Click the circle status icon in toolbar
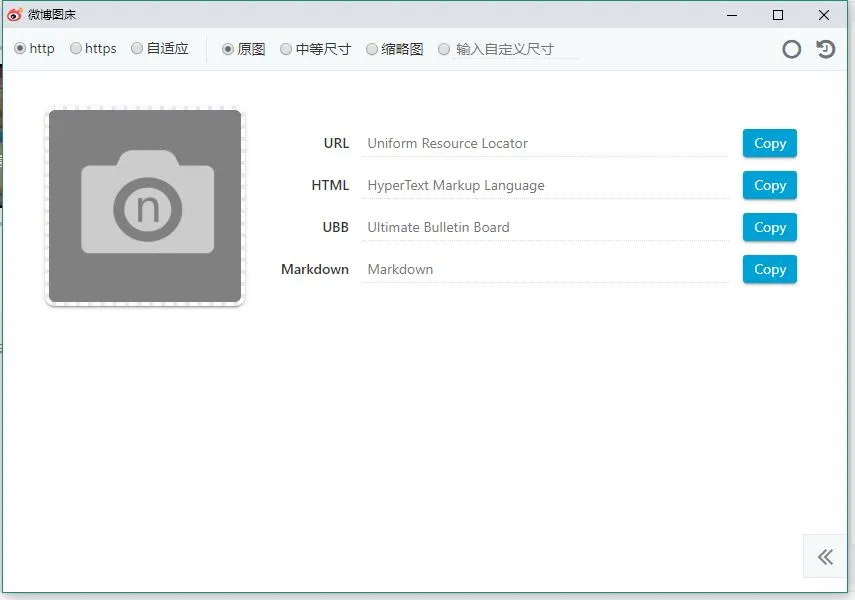This screenshot has width=855, height=600. click(791, 49)
